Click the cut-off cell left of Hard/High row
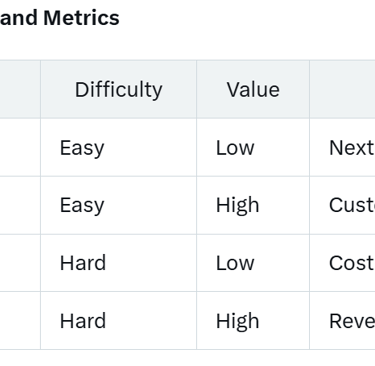This screenshot has height=366, width=375. pos(20,321)
